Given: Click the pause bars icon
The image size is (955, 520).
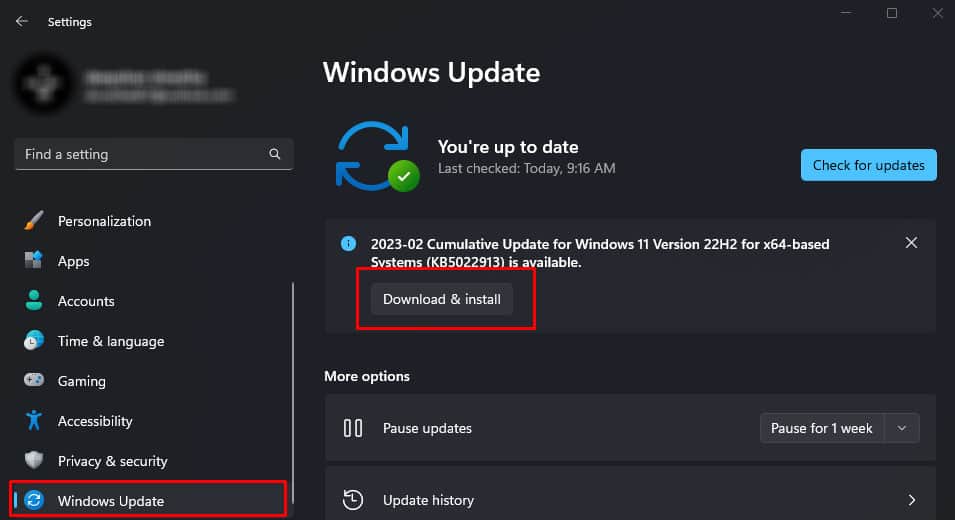Looking at the screenshot, I should (x=353, y=428).
